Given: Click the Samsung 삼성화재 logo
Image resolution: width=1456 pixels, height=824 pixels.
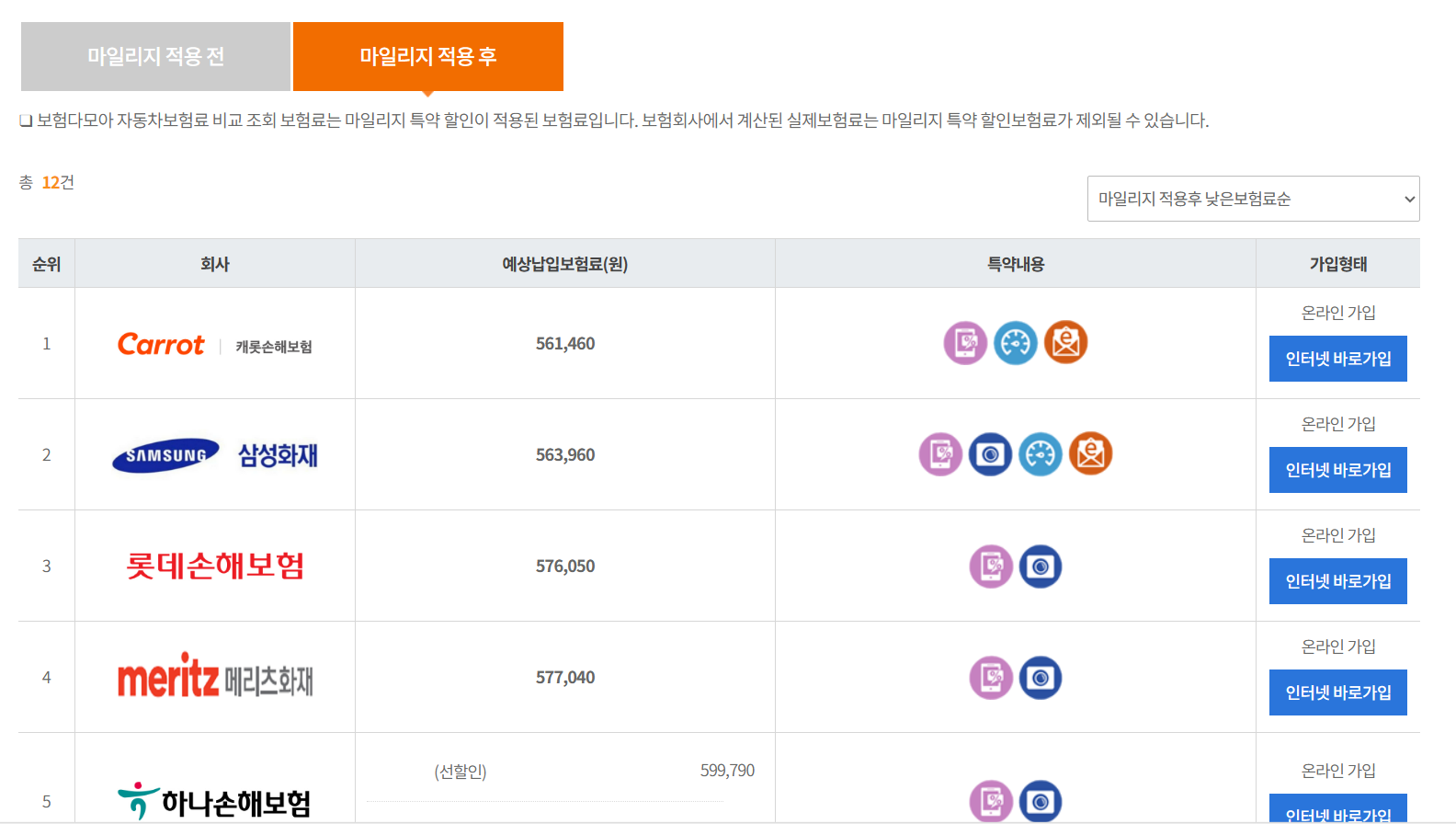Looking at the screenshot, I should tap(215, 455).
